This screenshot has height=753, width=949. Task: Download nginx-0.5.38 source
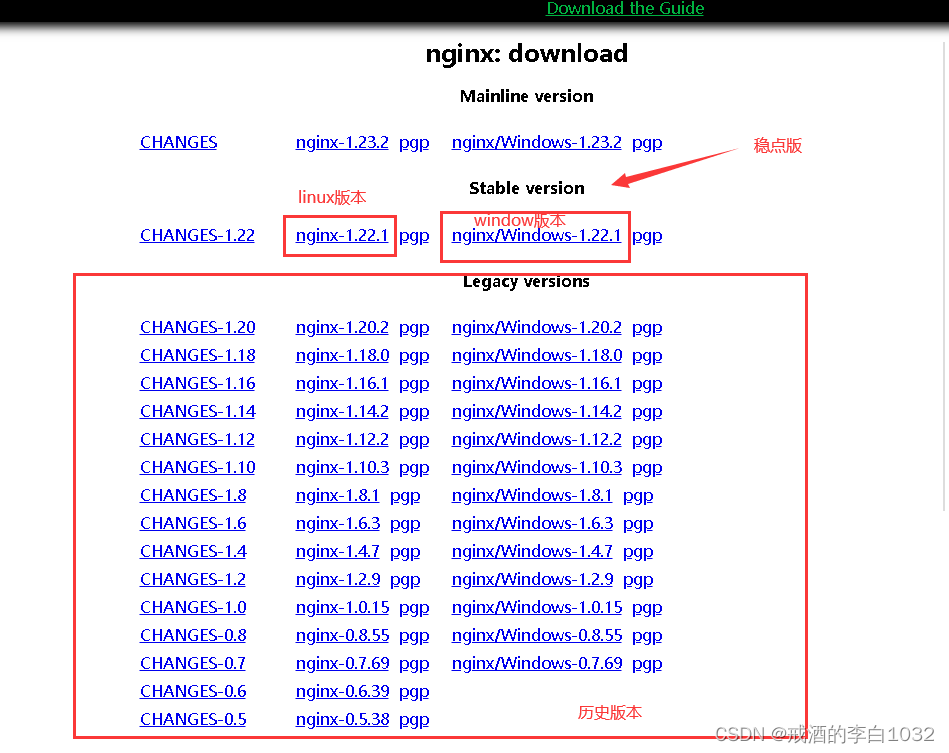coord(342,720)
